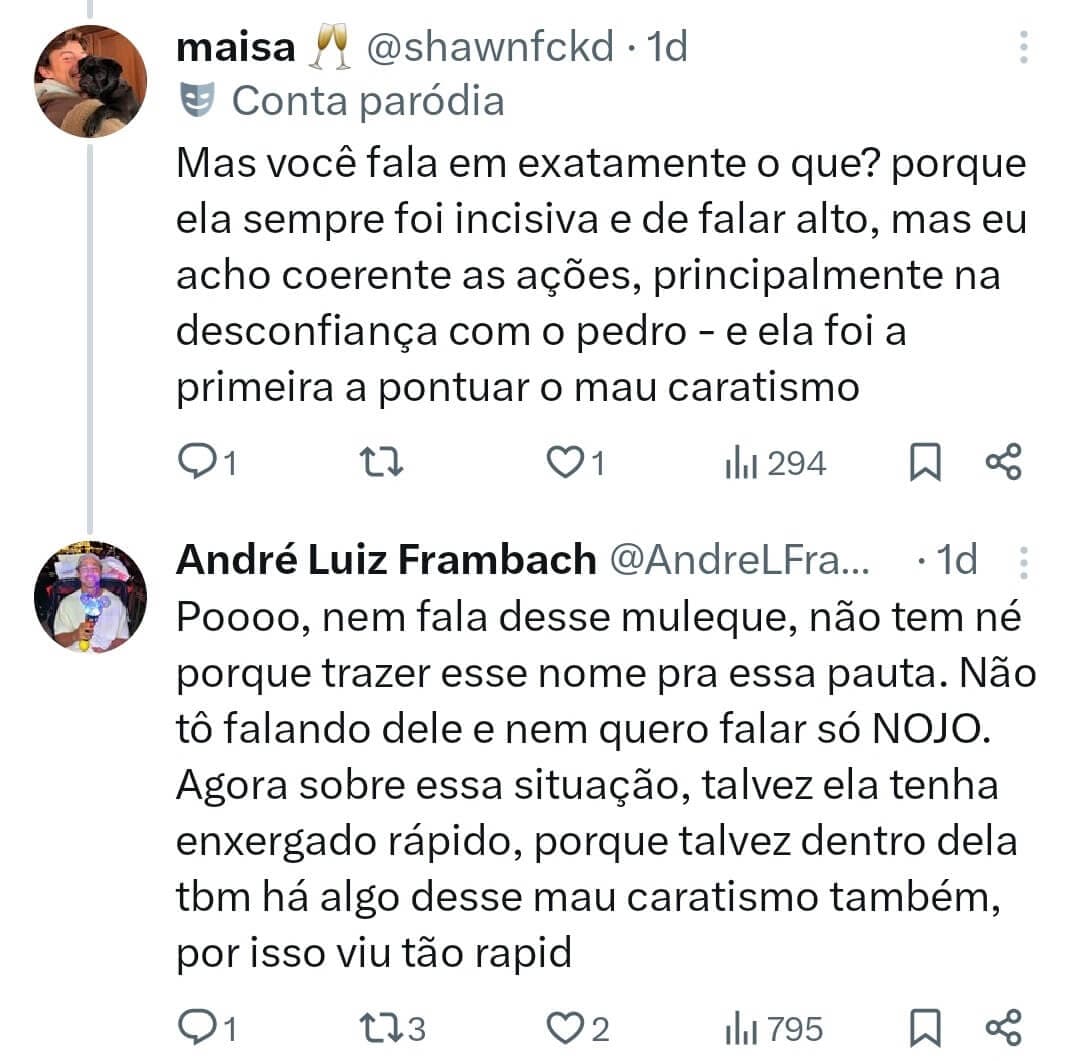Bookmark André Luiz Frambach's tweet
This screenshot has width=1079, height=1061.
pos(925,1027)
